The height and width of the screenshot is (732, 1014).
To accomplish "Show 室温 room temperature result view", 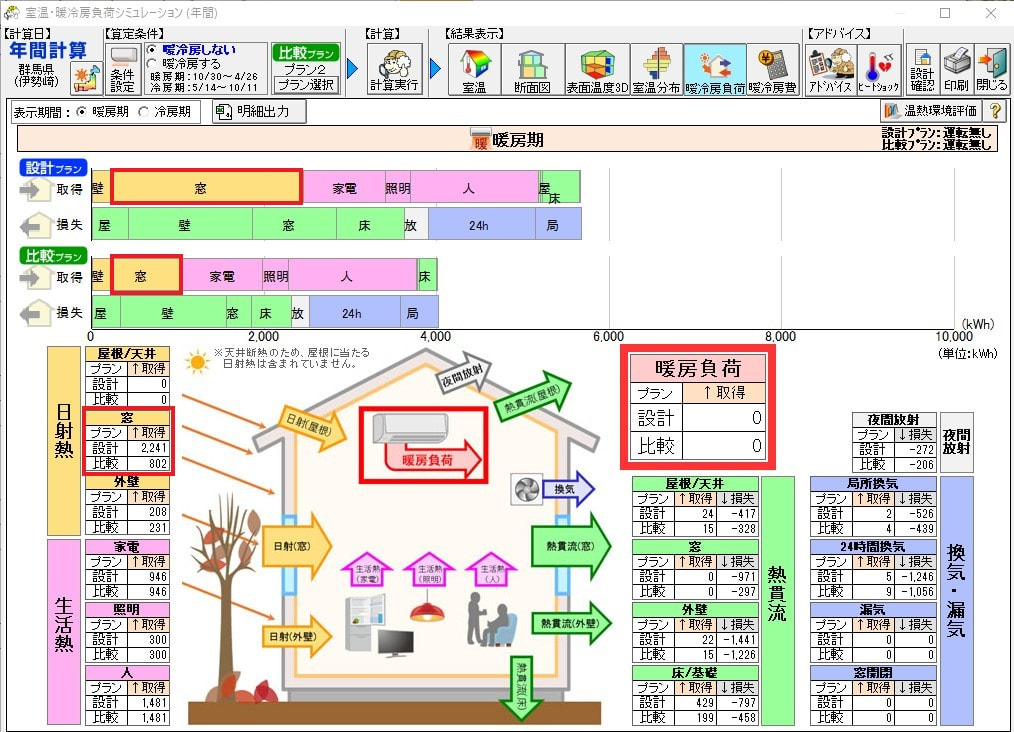I will pos(475,70).
